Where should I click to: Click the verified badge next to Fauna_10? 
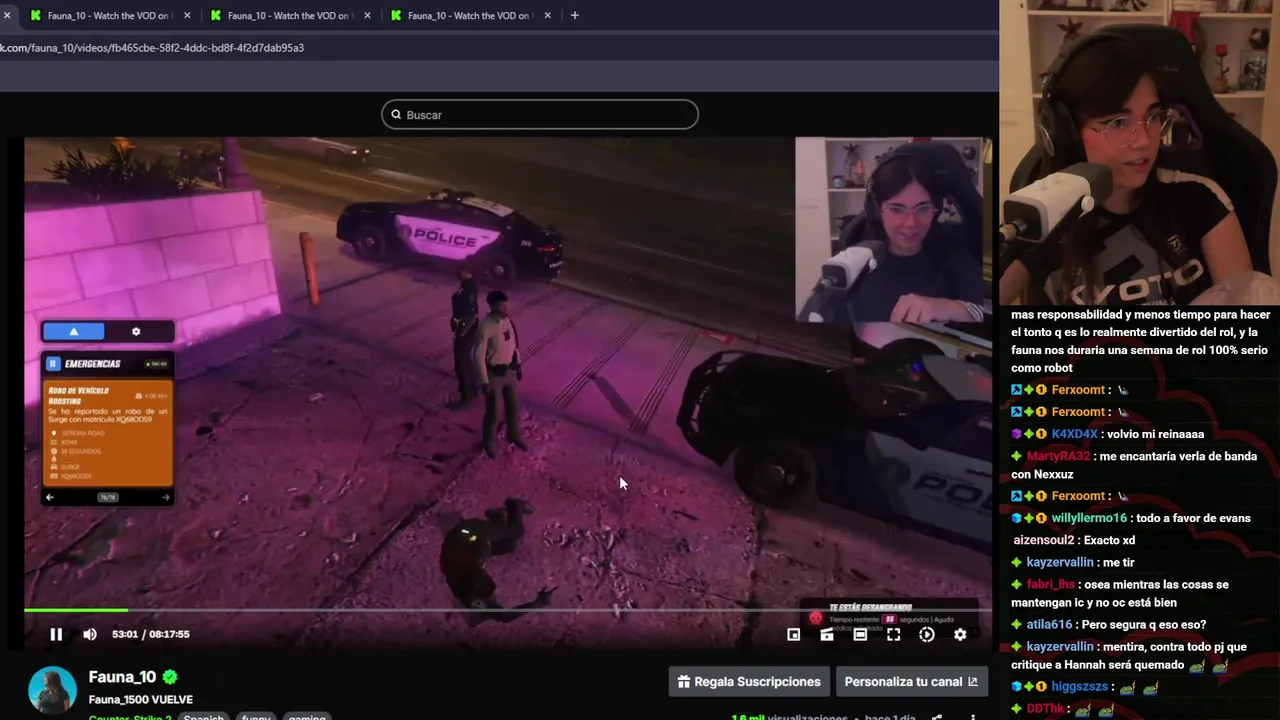170,677
